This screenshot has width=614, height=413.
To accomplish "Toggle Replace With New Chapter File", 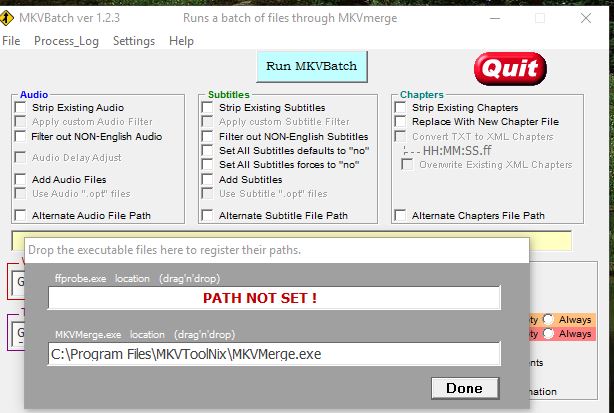I will click(400, 121).
